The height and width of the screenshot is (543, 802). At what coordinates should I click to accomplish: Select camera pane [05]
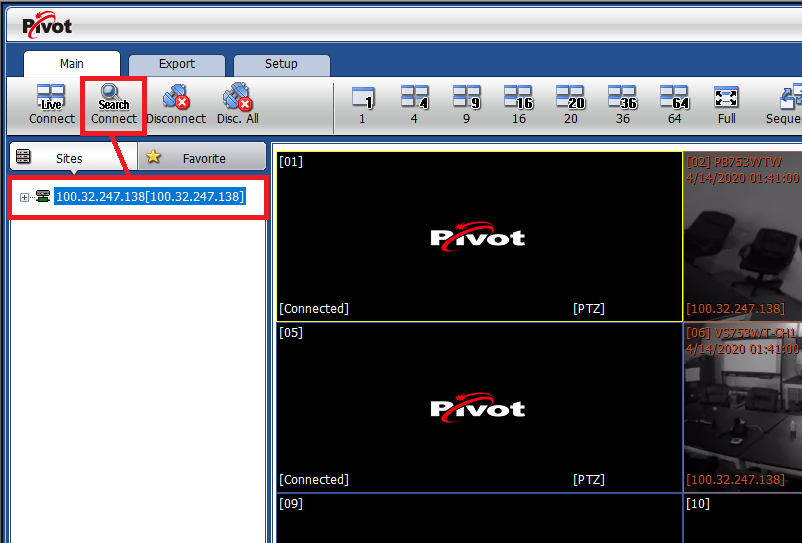(479, 408)
